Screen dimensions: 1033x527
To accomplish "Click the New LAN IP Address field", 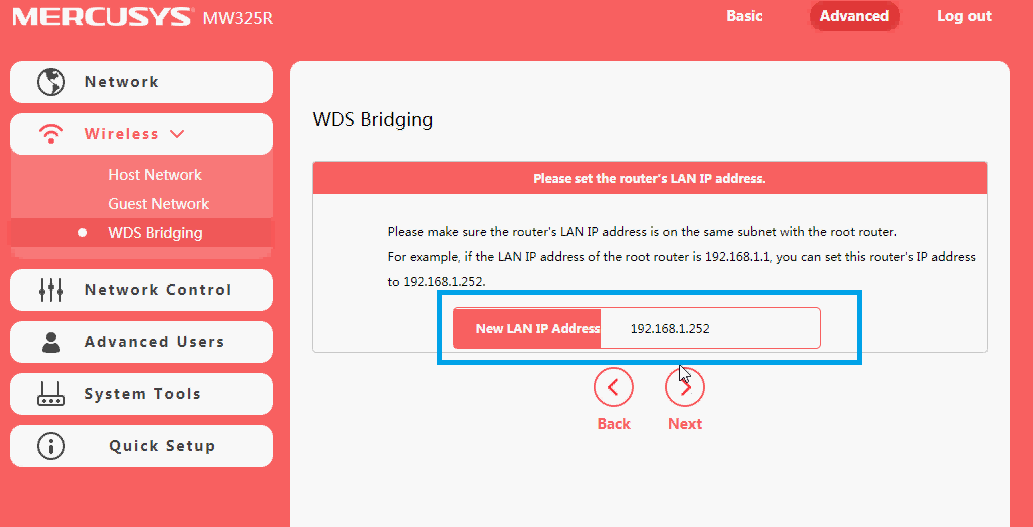I will pyautogui.click(x=710, y=328).
